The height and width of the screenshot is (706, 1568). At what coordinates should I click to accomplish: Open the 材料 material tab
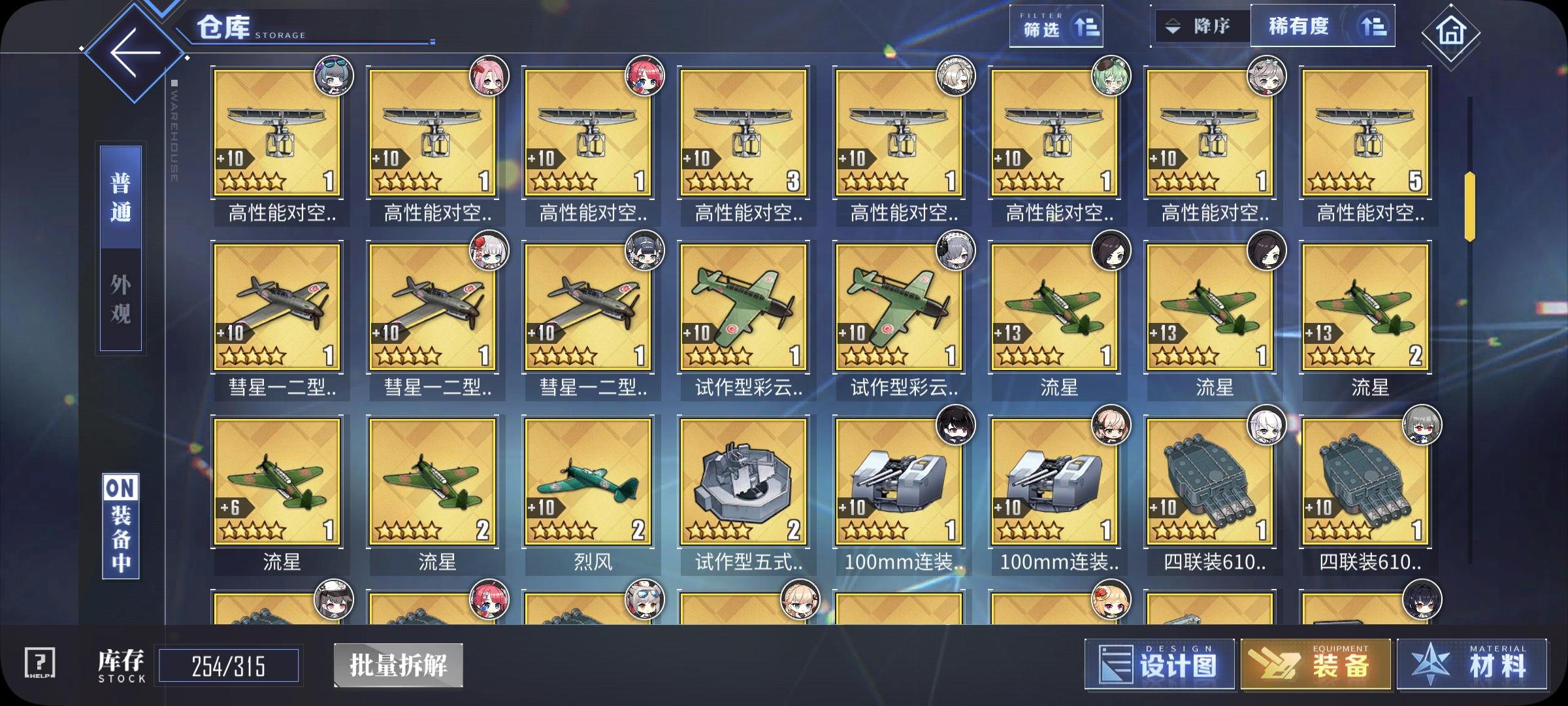[1472, 665]
